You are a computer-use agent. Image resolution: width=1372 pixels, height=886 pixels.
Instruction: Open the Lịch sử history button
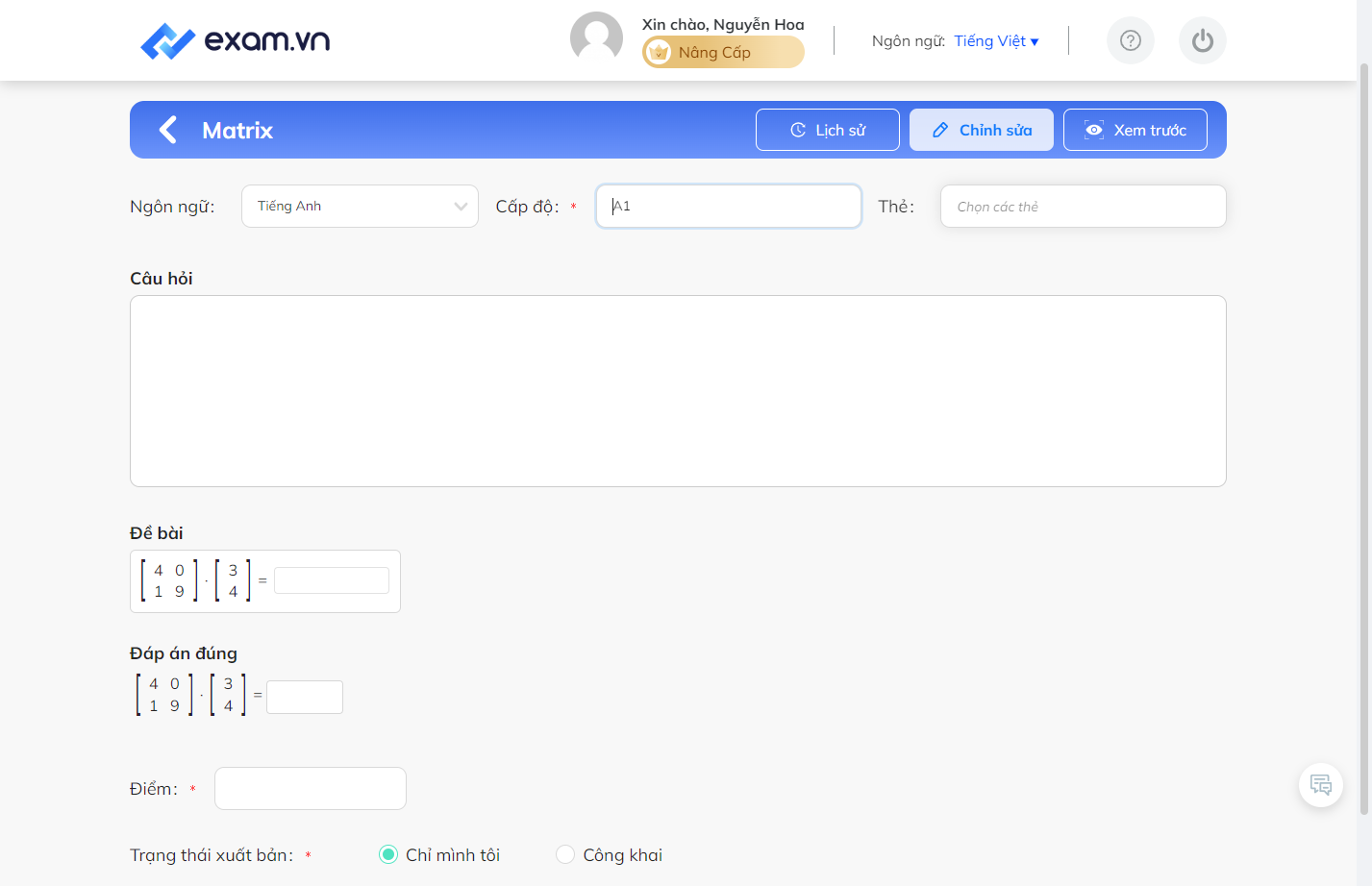click(828, 130)
